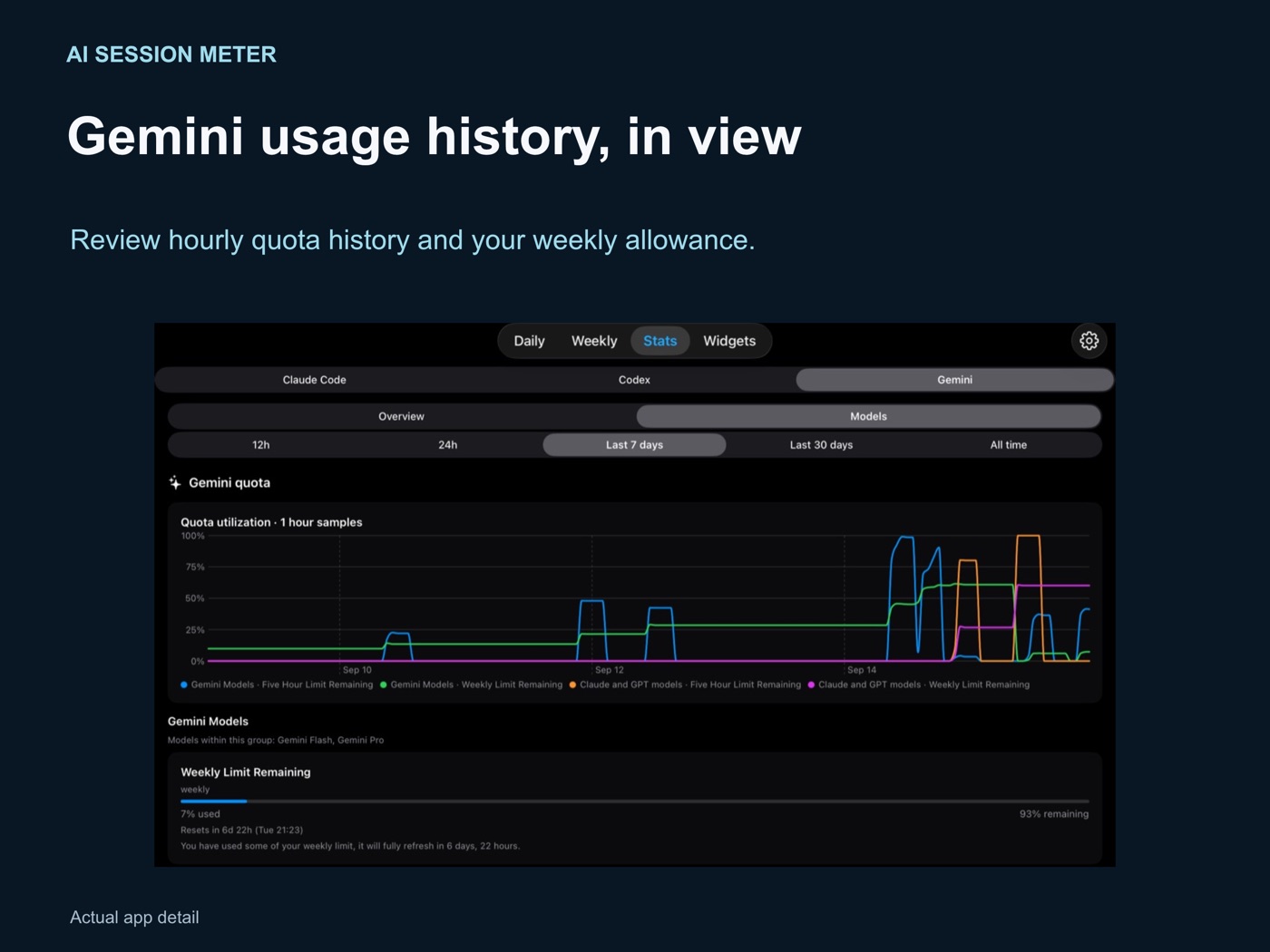The height and width of the screenshot is (952, 1270).
Task: Click 'Models within this group: Gemini Flash, Gemini Pro'
Action: (x=276, y=741)
